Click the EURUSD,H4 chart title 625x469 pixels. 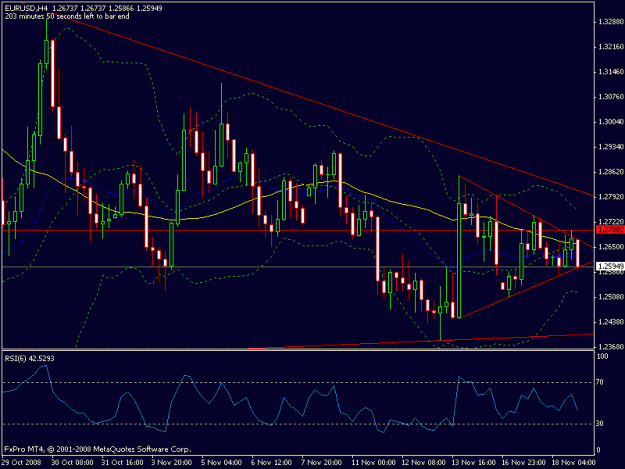click(27, 8)
